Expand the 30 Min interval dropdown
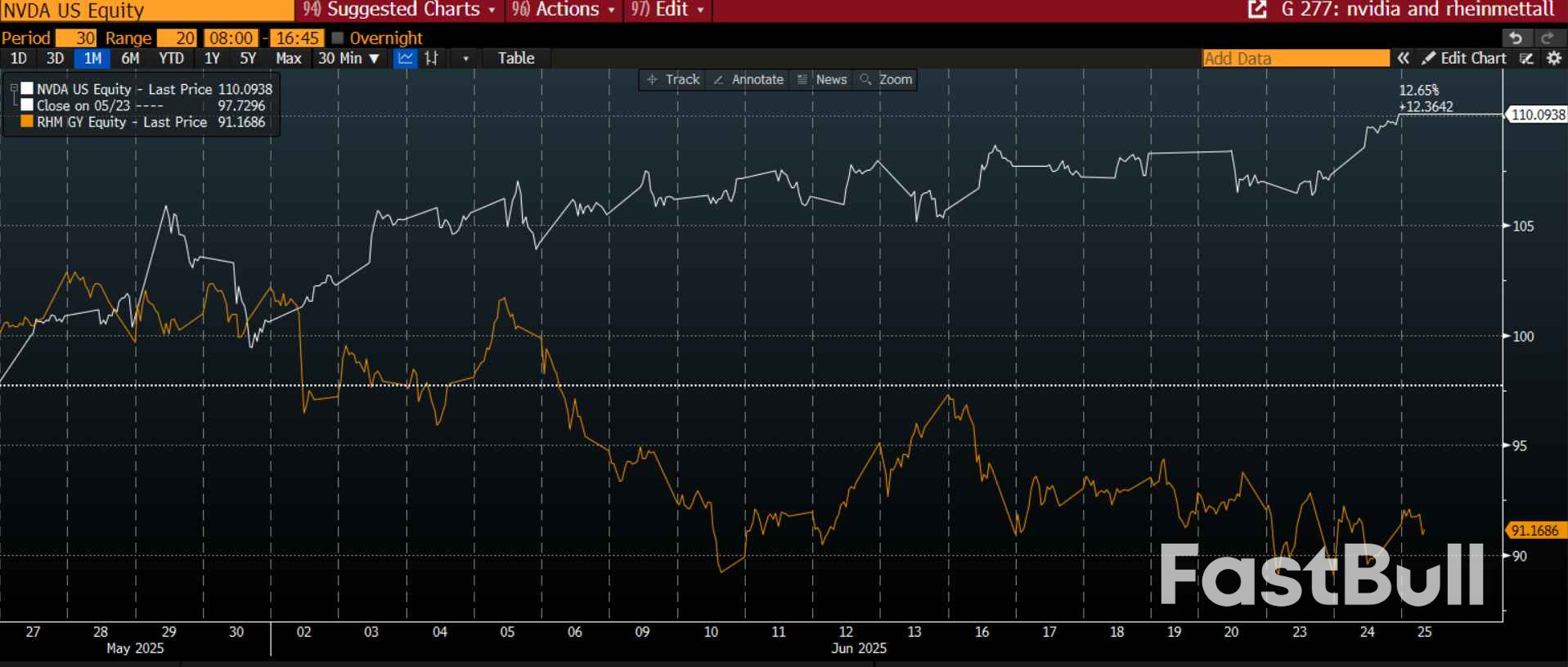1568x667 pixels. (349, 58)
